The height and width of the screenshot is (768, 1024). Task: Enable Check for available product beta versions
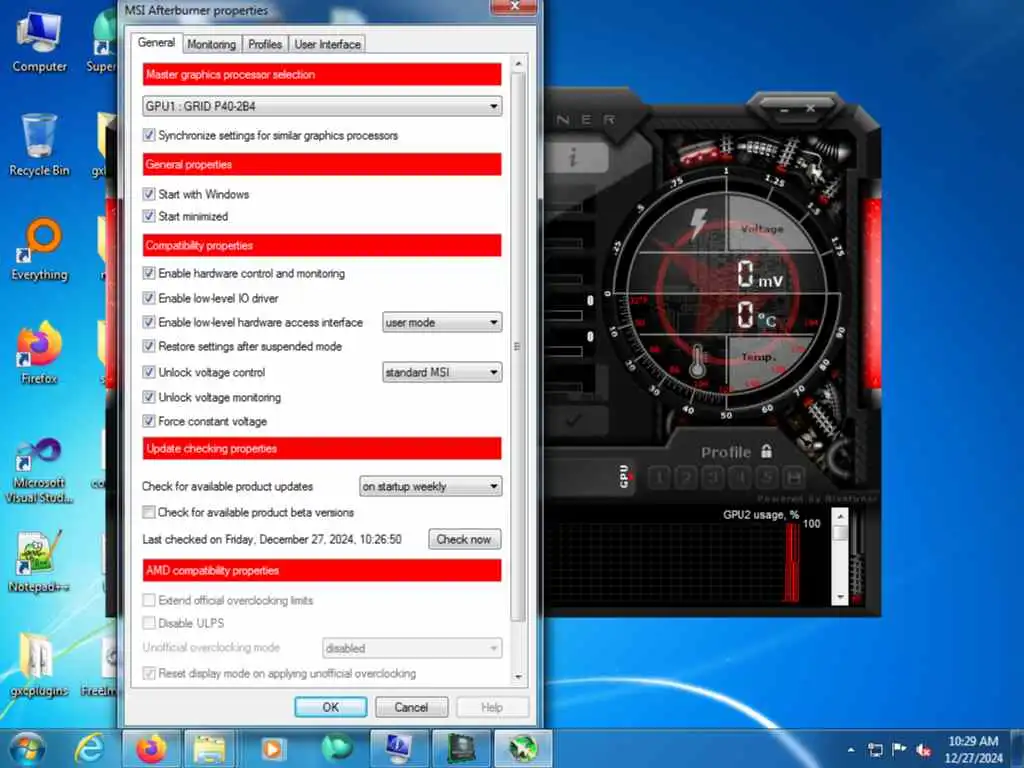[x=149, y=512]
